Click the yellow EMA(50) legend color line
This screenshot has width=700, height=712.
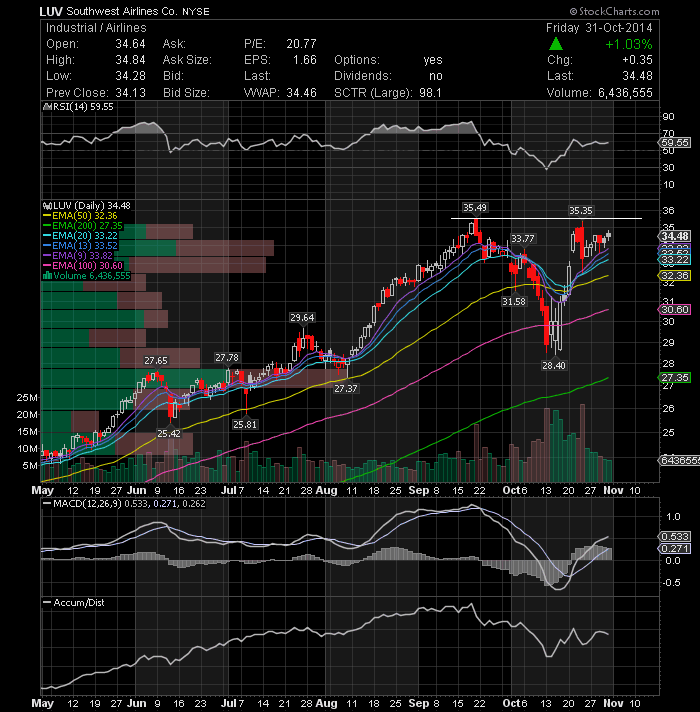[47, 216]
